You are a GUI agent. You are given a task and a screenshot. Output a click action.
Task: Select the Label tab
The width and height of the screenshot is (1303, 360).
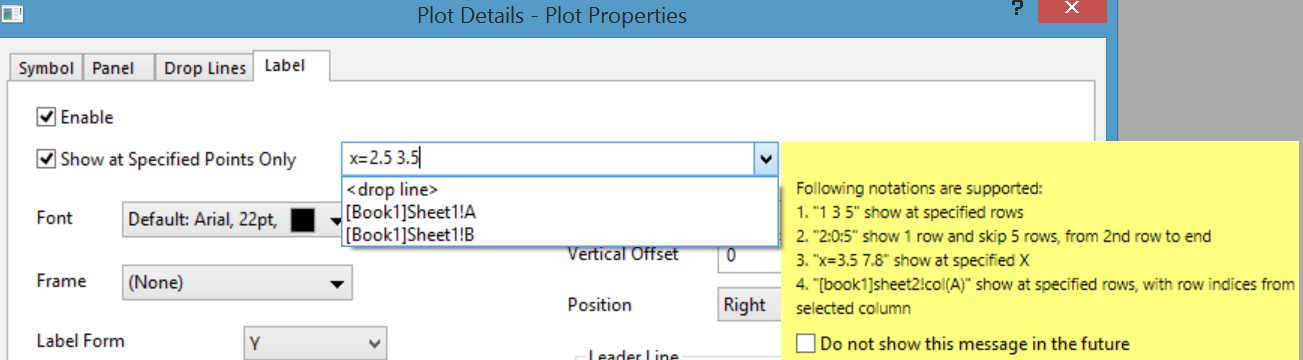point(292,65)
